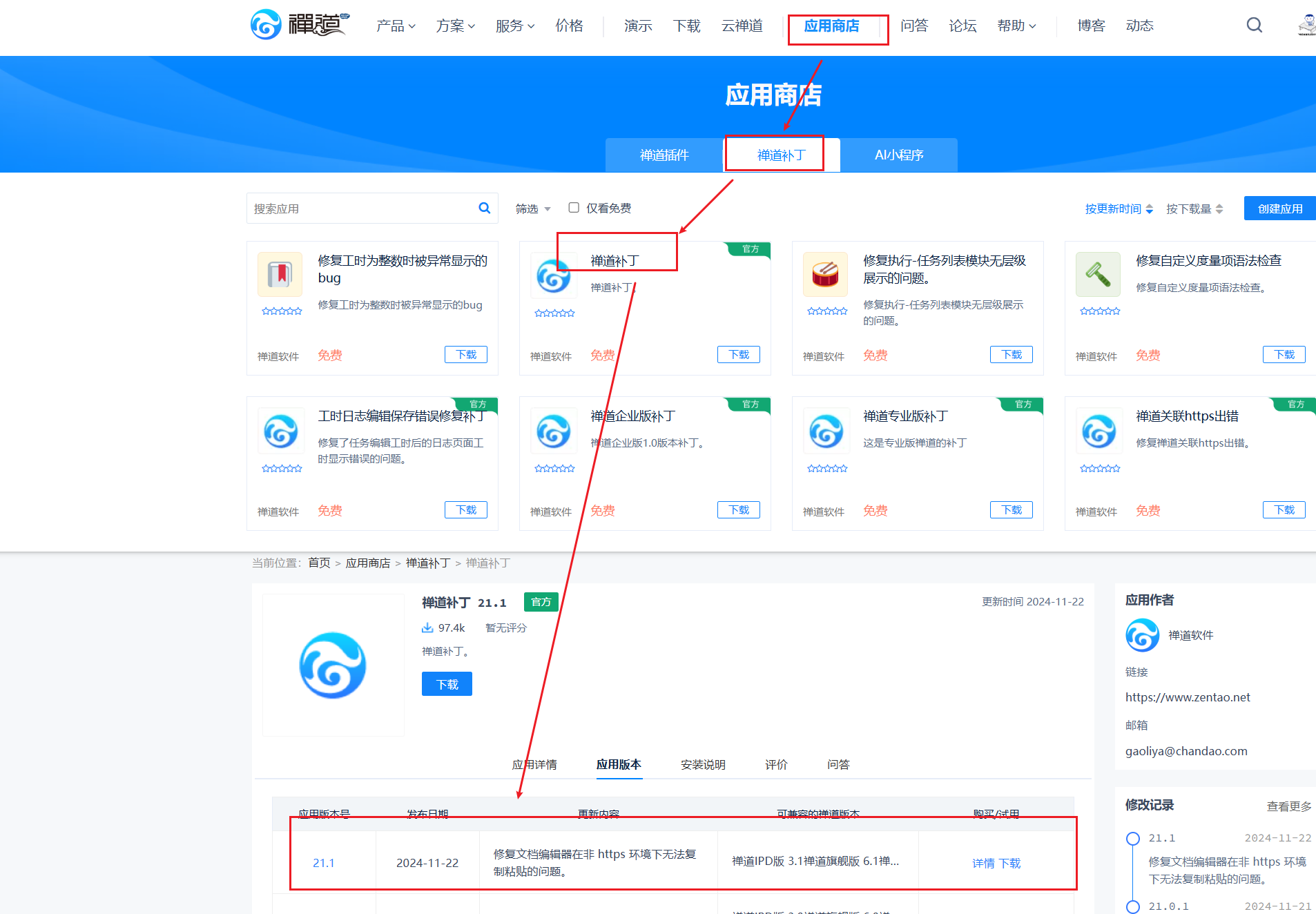Switch to the 禅道插件 tab
This screenshot has height=914, width=1316.
tap(664, 155)
